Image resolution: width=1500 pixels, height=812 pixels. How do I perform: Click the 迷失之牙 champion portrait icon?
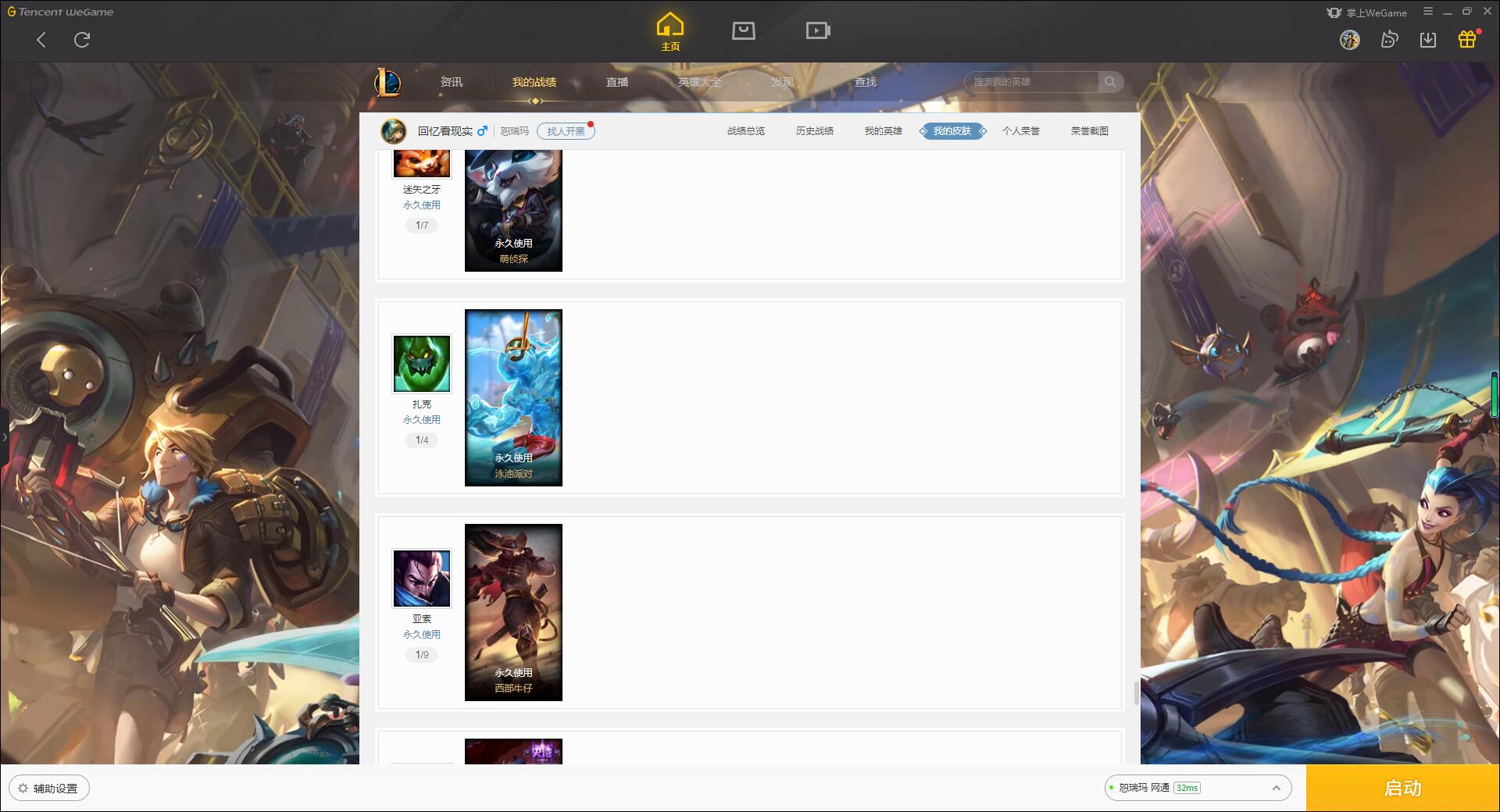(422, 163)
